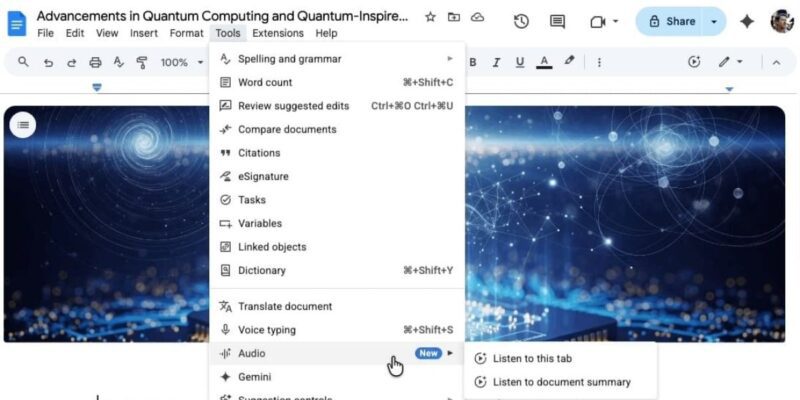The height and width of the screenshot is (400, 800).
Task: Open the Share options dropdown arrow
Action: coord(714,21)
